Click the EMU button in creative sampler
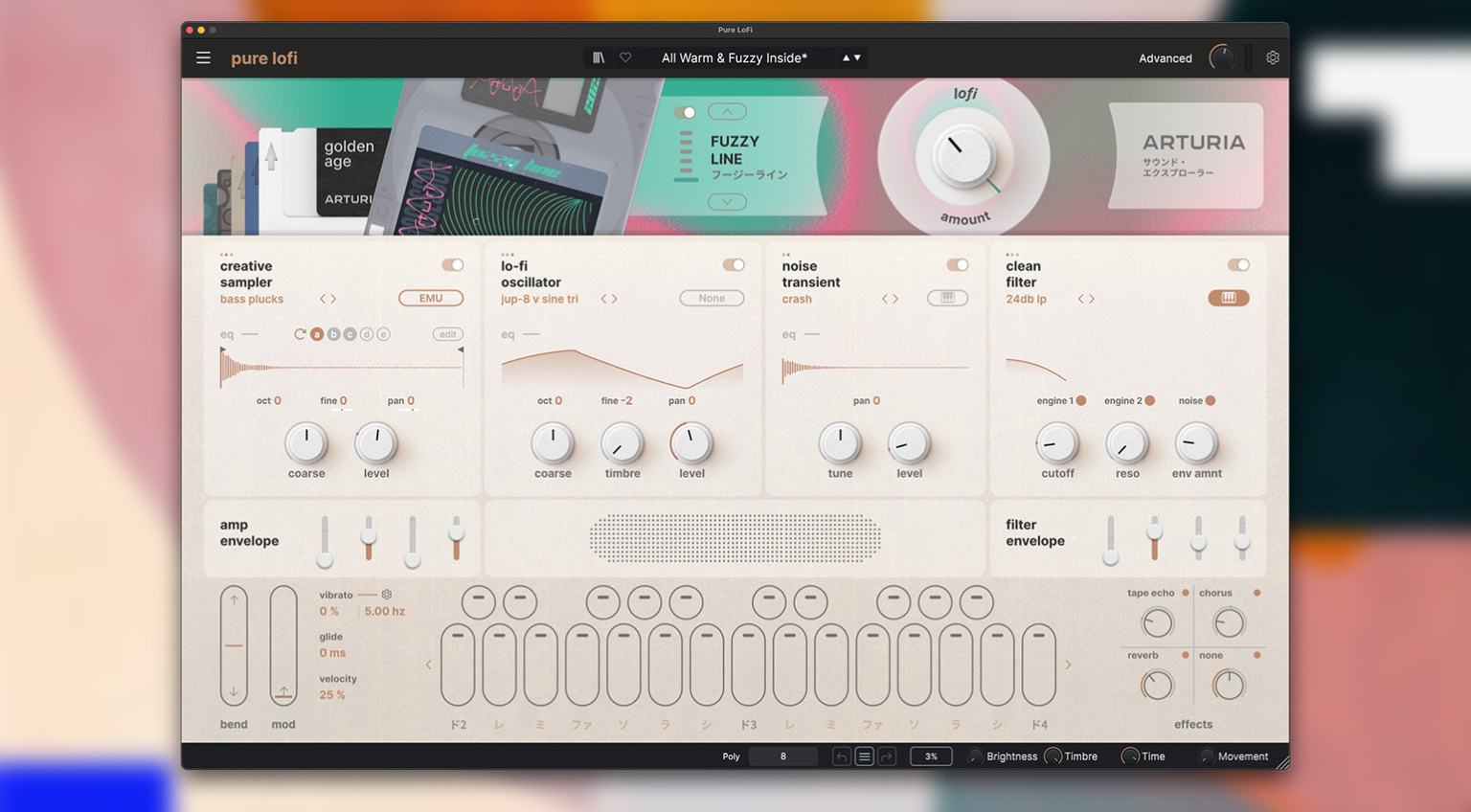 431,298
